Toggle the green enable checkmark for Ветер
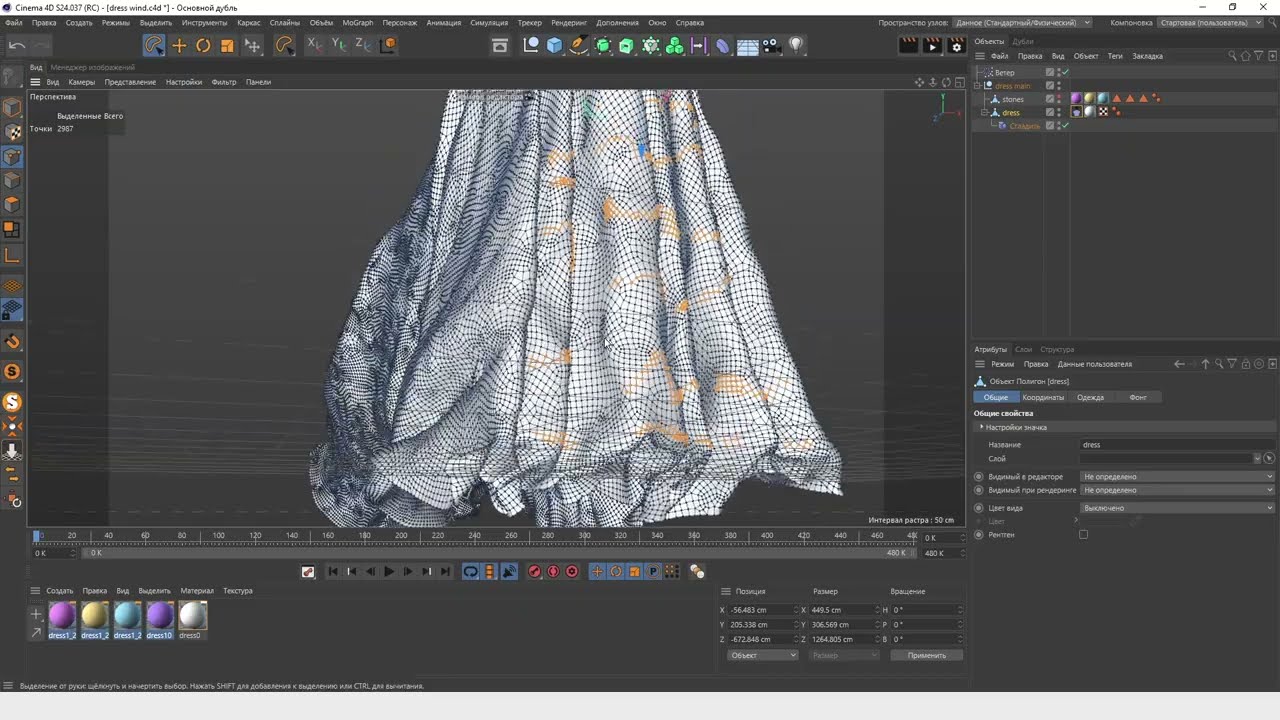Viewport: 1280px width, 720px height. click(x=1065, y=73)
